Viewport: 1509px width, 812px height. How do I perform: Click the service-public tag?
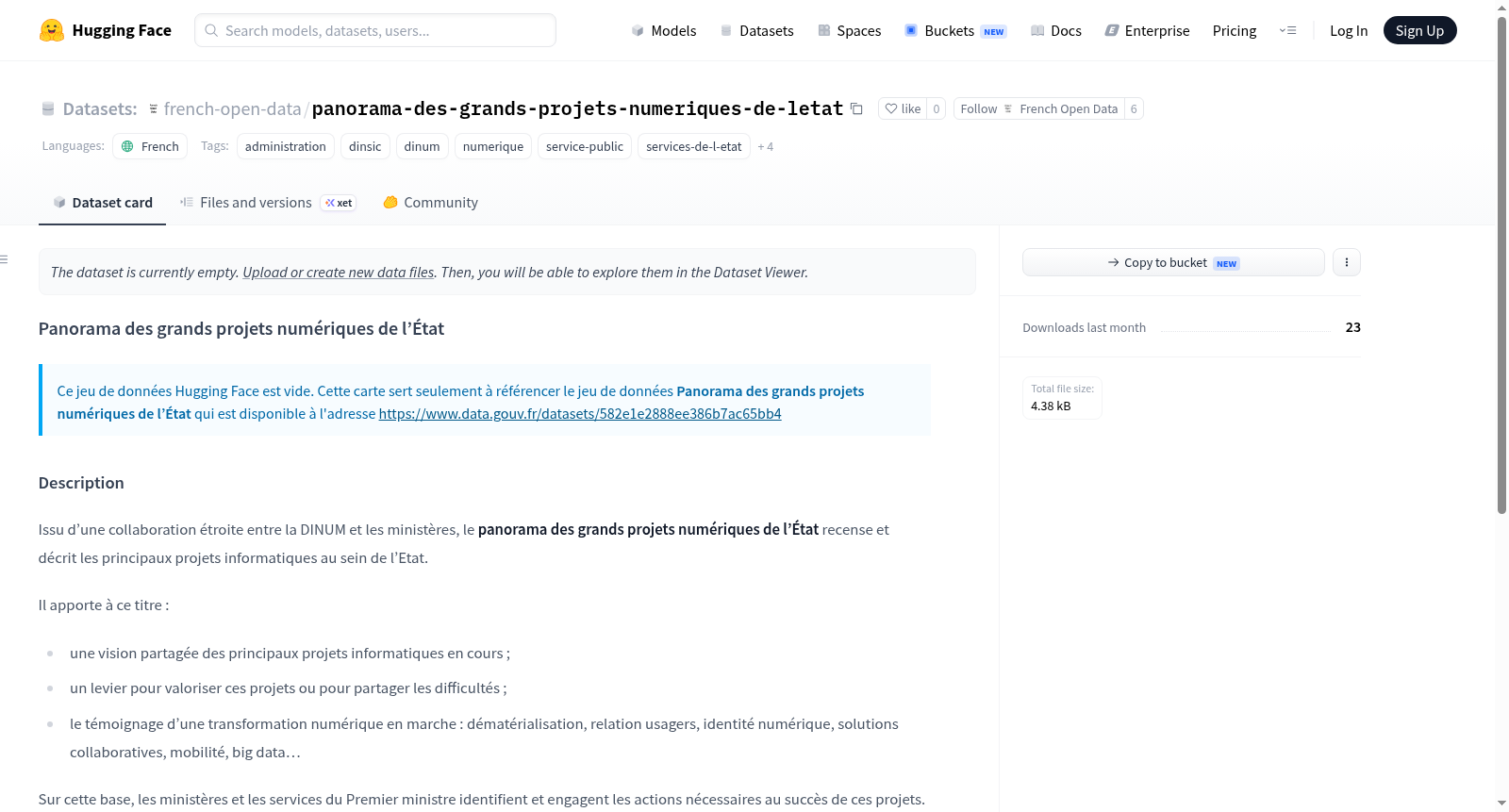pyautogui.click(x=585, y=146)
